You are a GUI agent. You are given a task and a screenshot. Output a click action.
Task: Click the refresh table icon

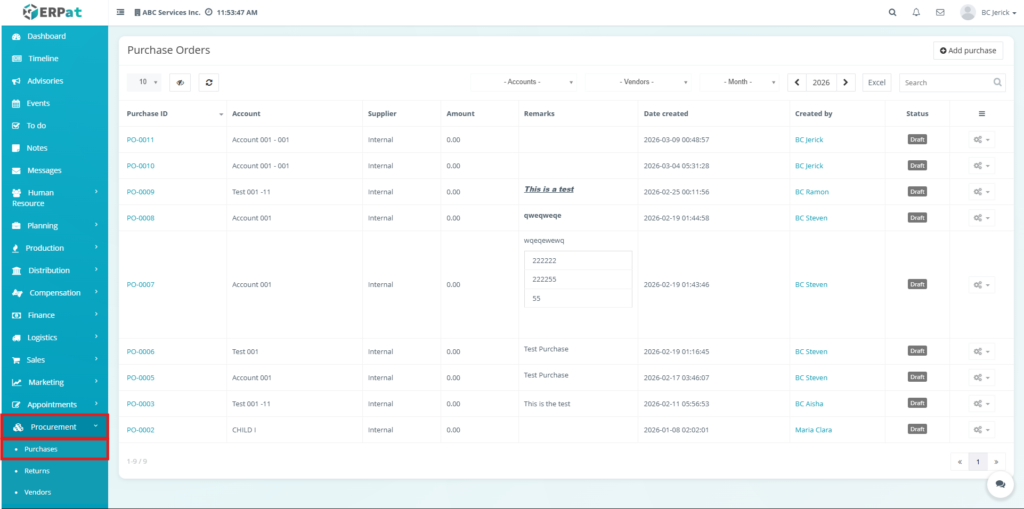coord(208,82)
